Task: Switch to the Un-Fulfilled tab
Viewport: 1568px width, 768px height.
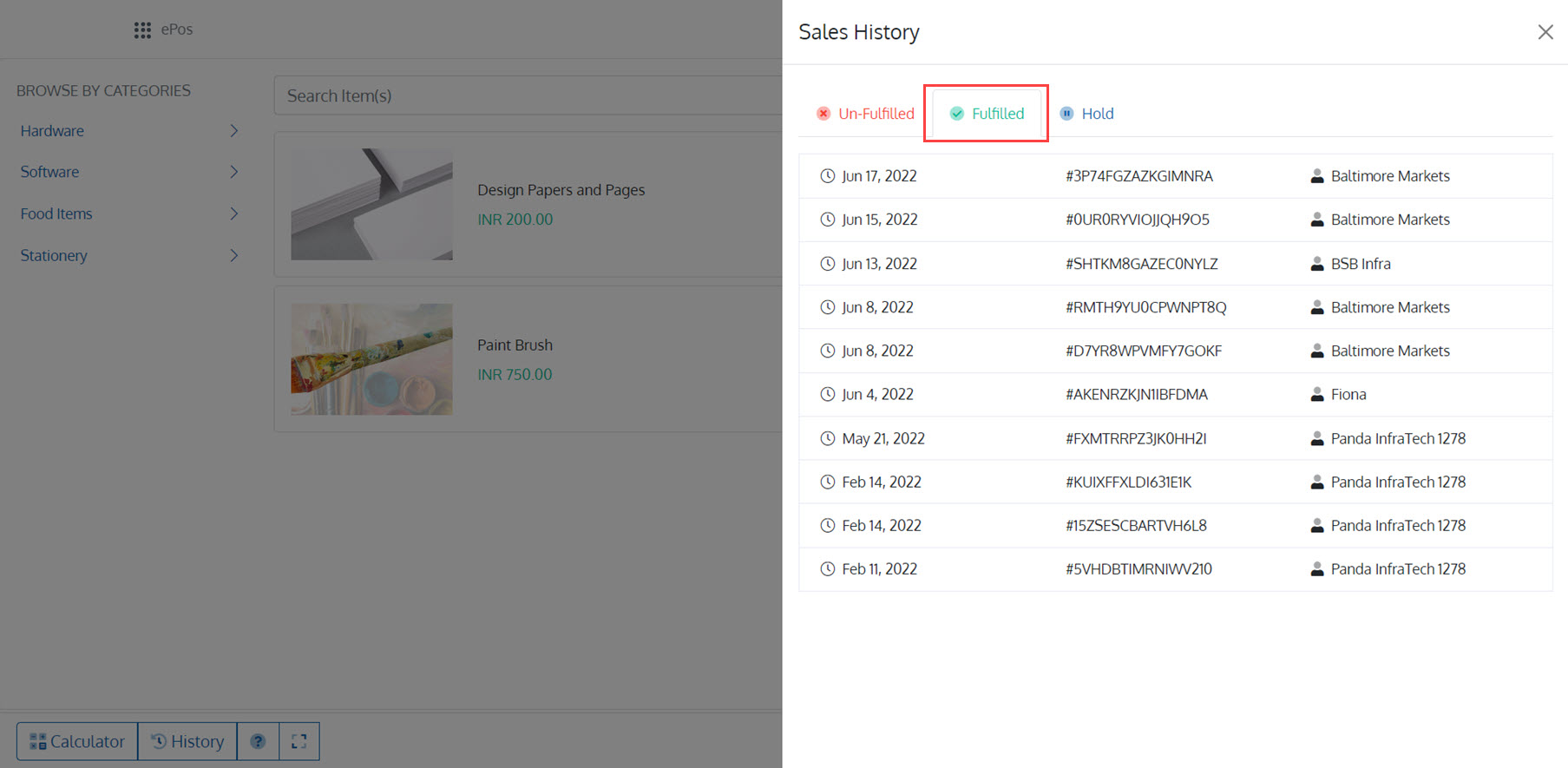Action: [865, 114]
